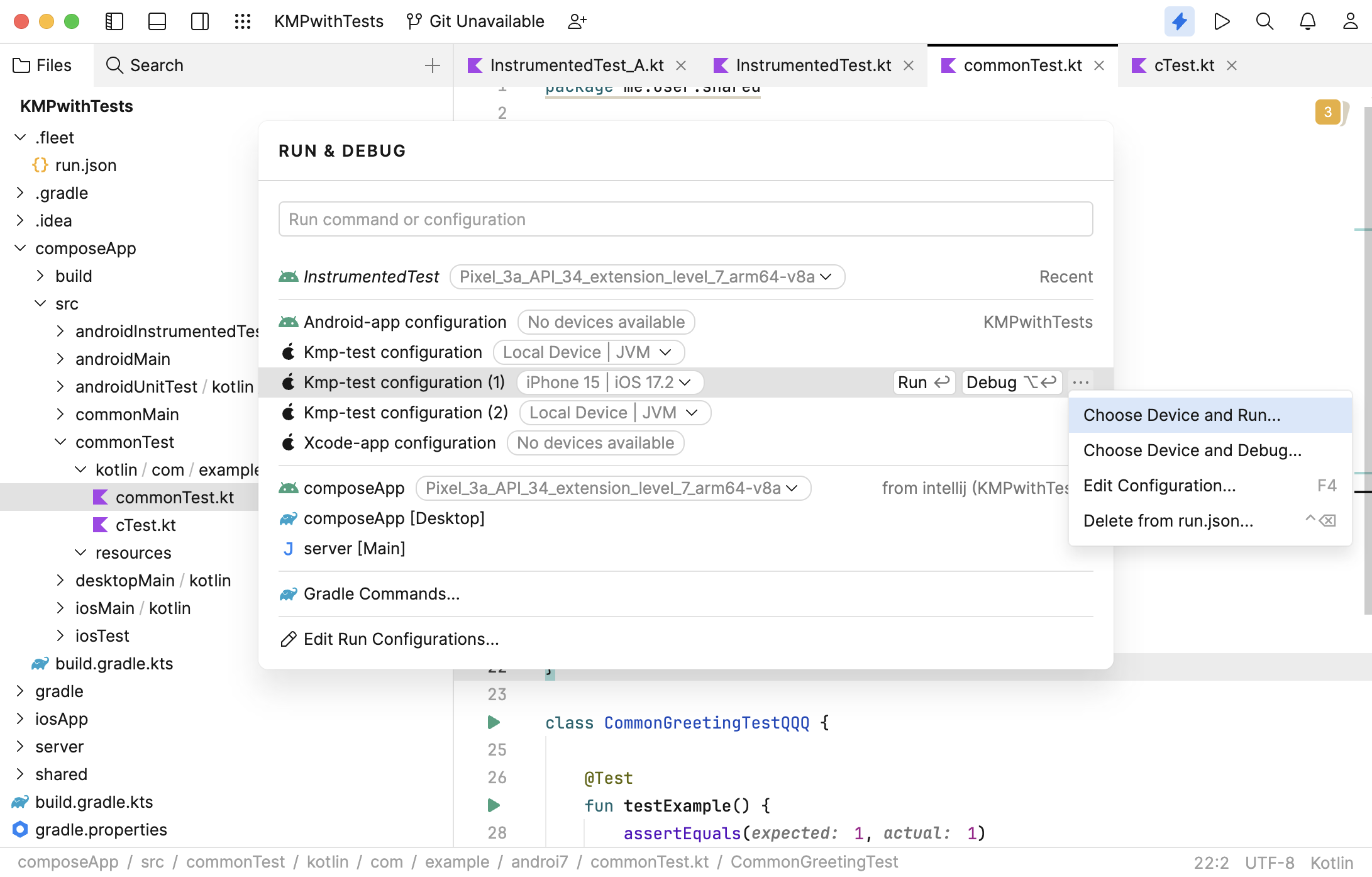Toggle sidebar Files panel visibility
The image size is (1372, 877).
[x=115, y=20]
